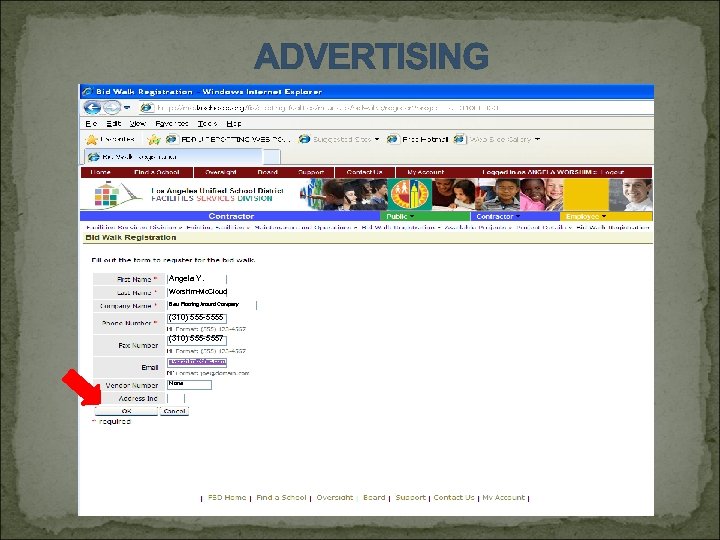
Task: Click Home in the maroon navigation bar
Action: 101,172
